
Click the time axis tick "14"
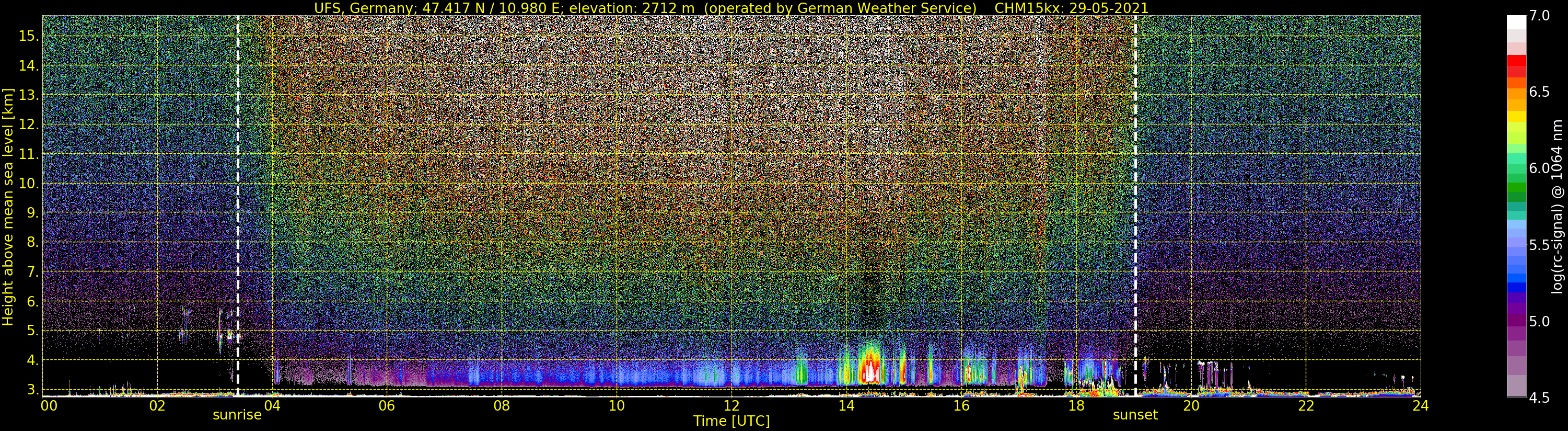pos(846,405)
